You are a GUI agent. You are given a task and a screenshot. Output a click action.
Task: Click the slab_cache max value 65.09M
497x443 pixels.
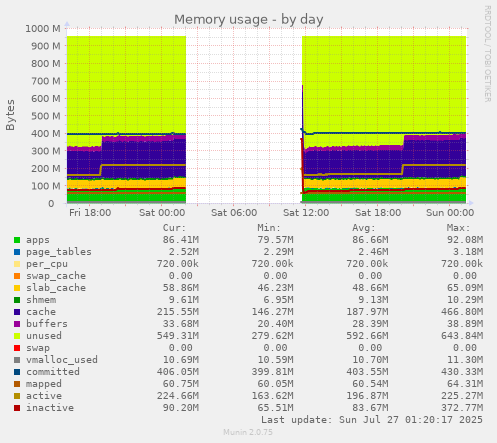click(465, 288)
